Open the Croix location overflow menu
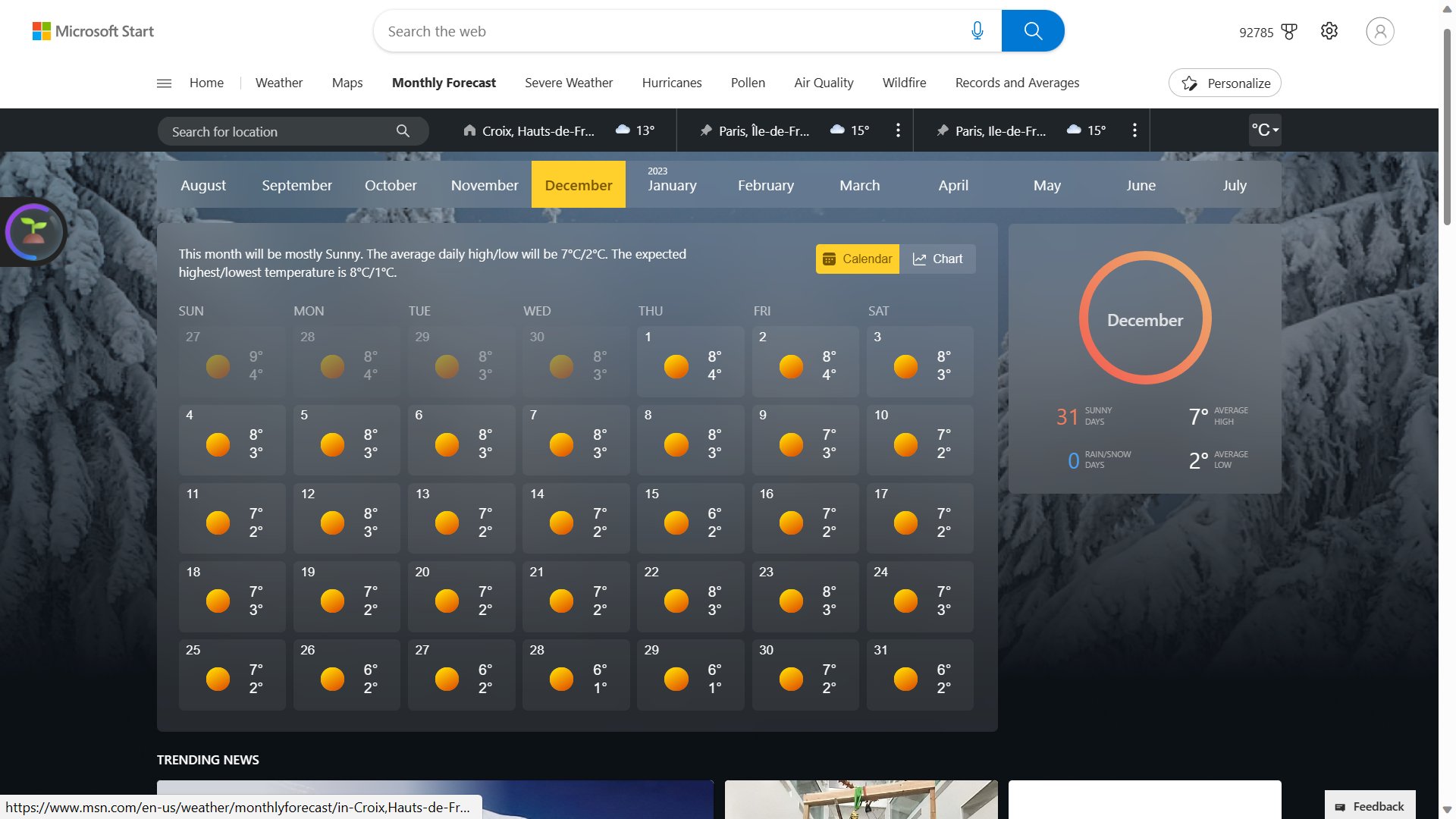Image resolution: width=1456 pixels, height=819 pixels. coord(899,130)
